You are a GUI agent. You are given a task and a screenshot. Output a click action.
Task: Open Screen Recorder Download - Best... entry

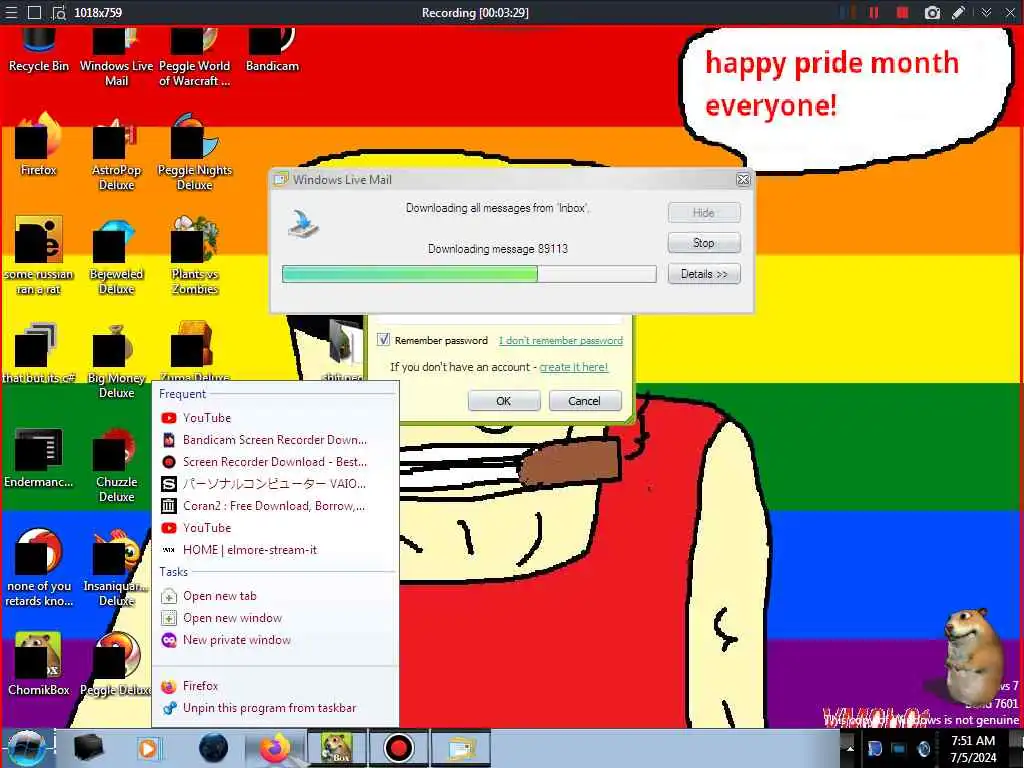point(275,462)
